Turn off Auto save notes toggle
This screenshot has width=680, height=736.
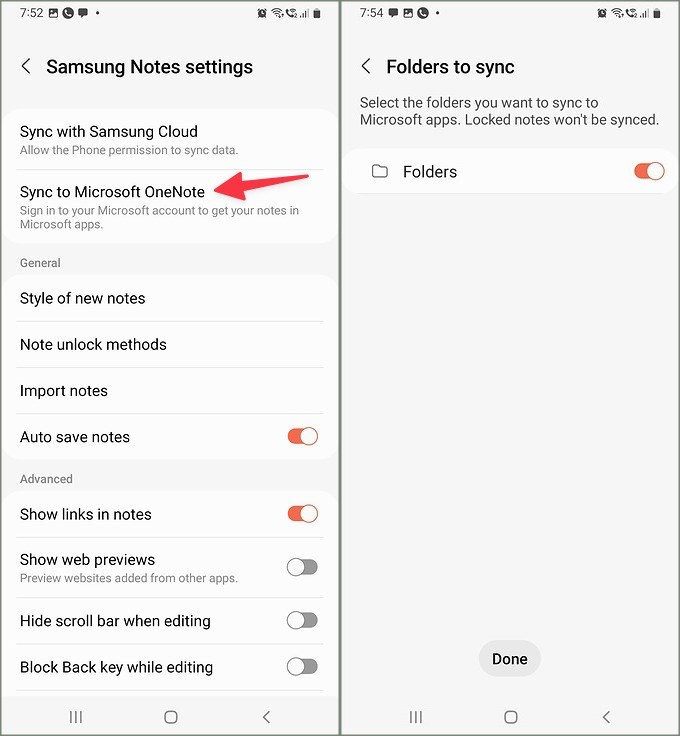(303, 437)
